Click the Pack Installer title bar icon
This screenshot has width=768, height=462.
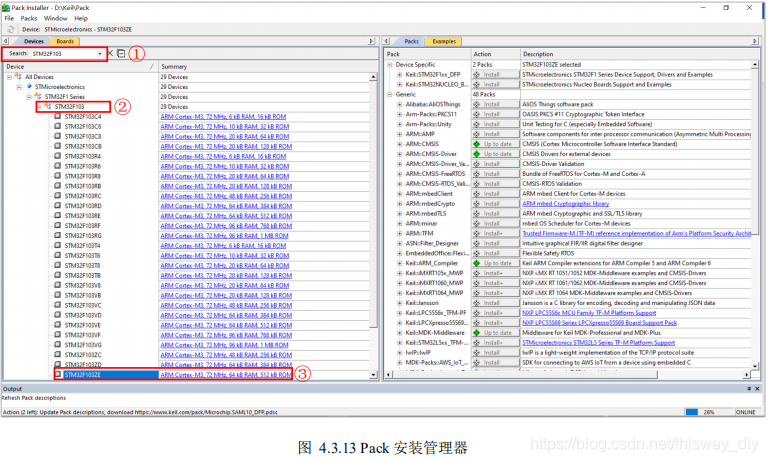point(6,8)
